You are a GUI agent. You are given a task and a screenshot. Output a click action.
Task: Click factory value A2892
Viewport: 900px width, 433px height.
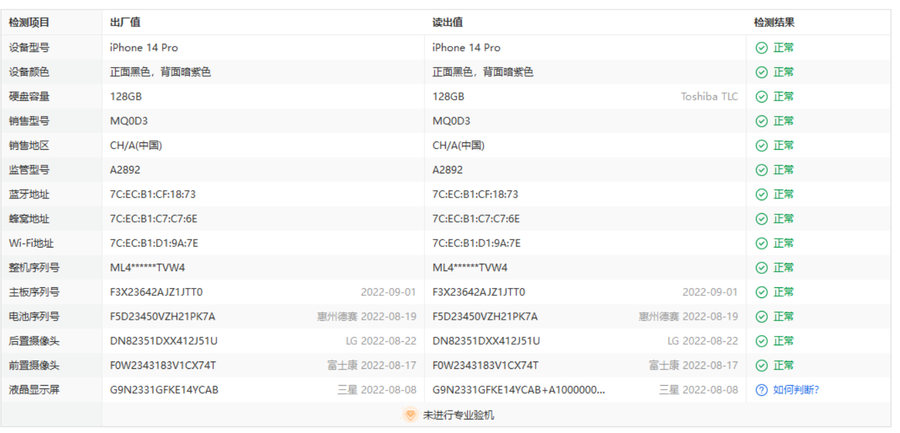pyautogui.click(x=125, y=170)
